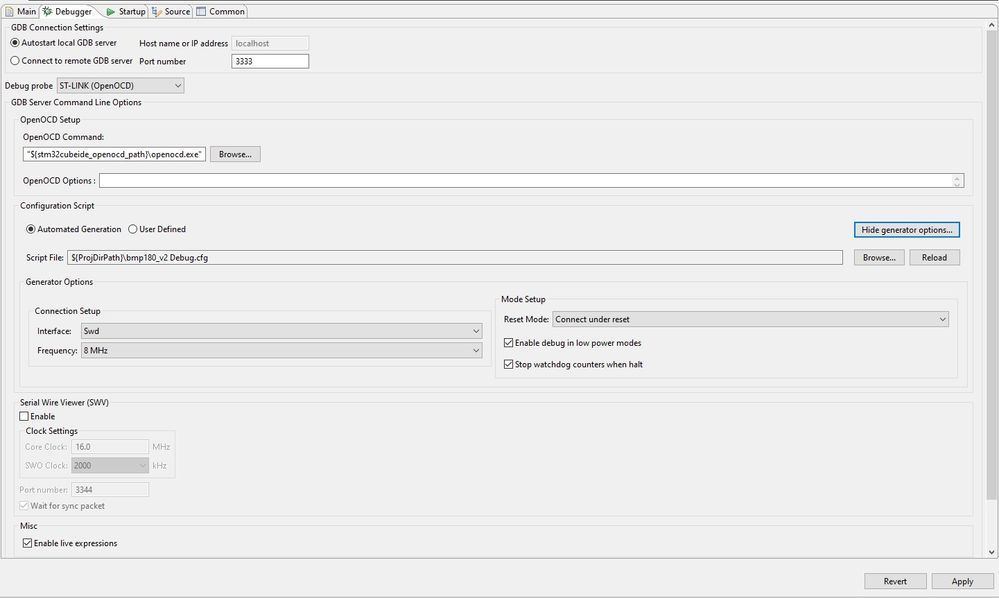
Task: Click Hide generator options button
Action: click(x=907, y=229)
